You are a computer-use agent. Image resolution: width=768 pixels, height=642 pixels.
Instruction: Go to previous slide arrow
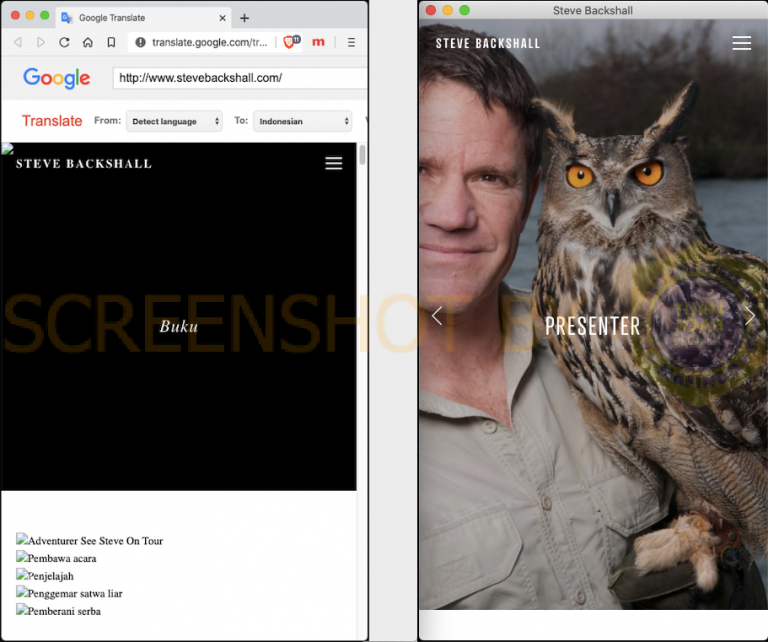click(x=437, y=316)
